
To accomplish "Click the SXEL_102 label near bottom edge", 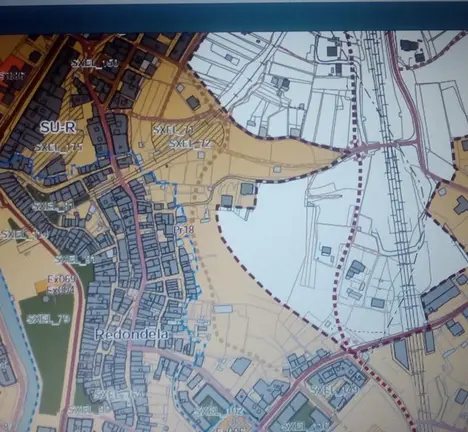I will tap(219, 411).
